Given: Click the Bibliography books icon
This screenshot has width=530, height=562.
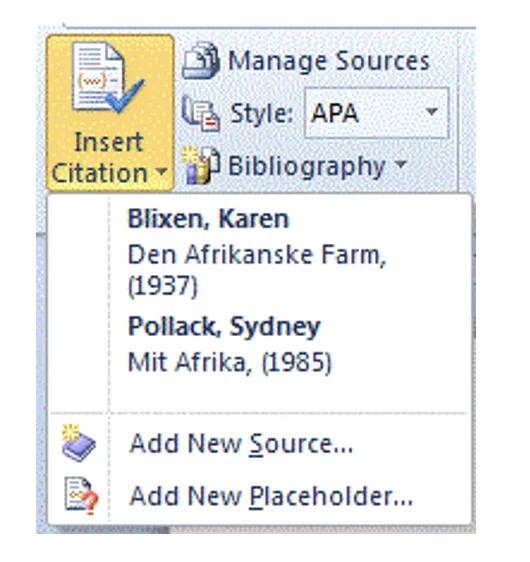Looking at the screenshot, I should pos(201,166).
